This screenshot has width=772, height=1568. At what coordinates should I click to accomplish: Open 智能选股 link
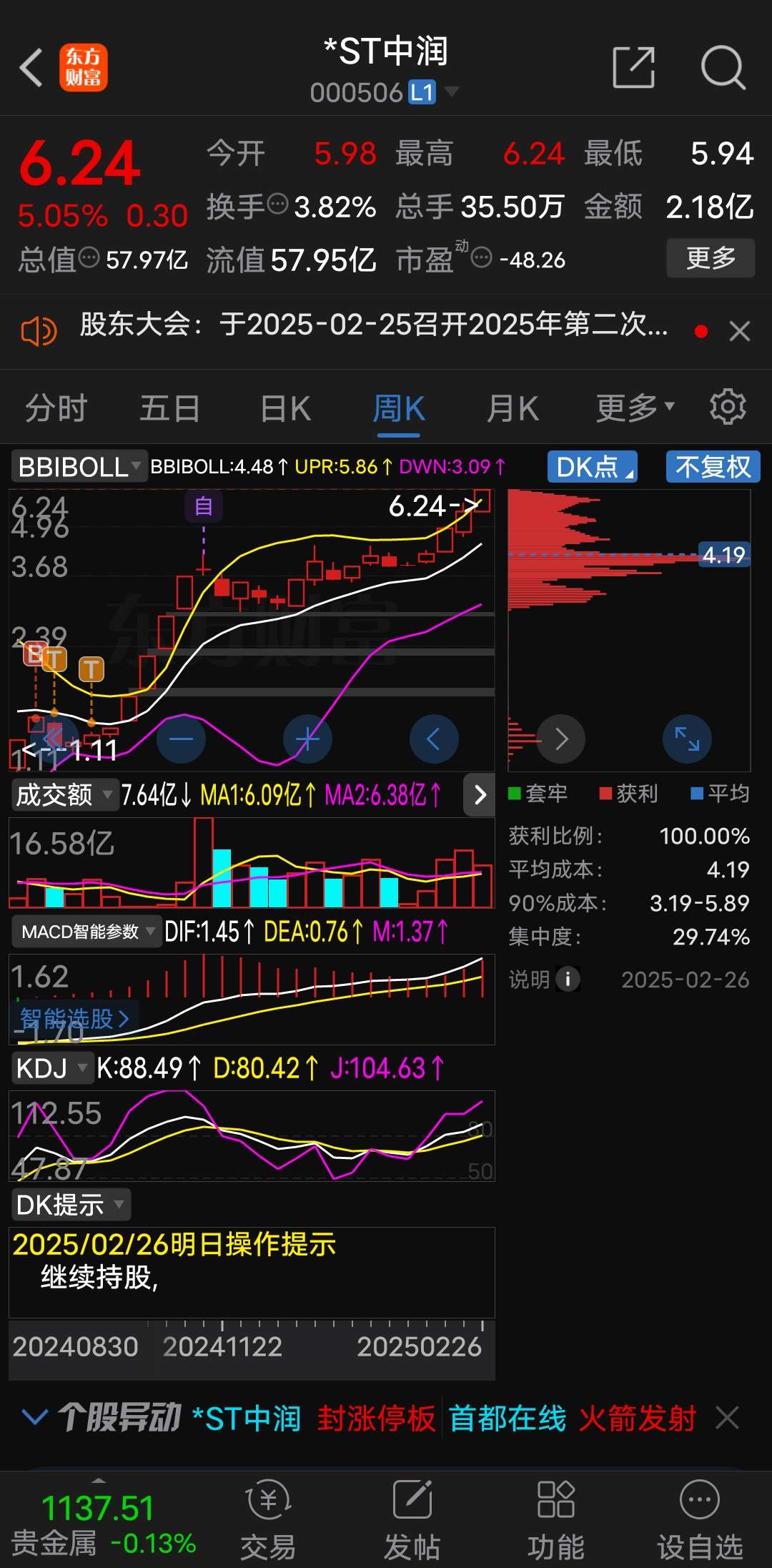click(74, 1018)
